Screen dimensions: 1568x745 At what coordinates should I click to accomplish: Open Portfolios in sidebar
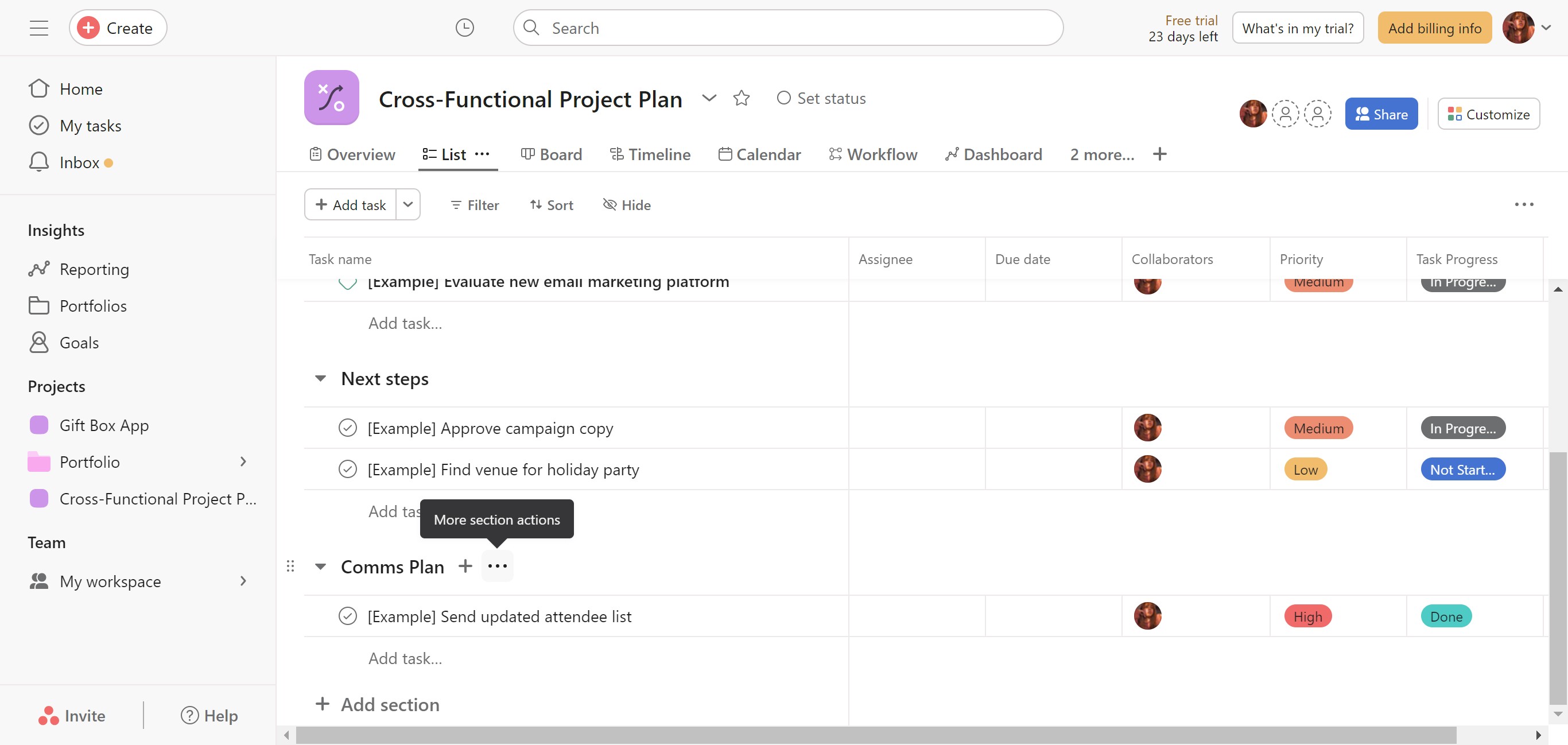78,305
